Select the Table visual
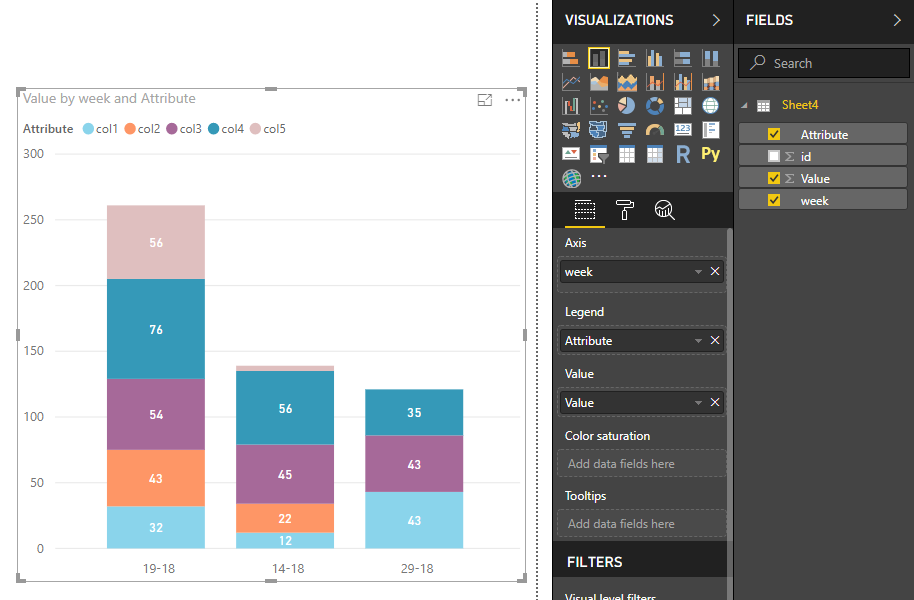Viewport: 914px width, 600px height. pyautogui.click(x=627, y=154)
